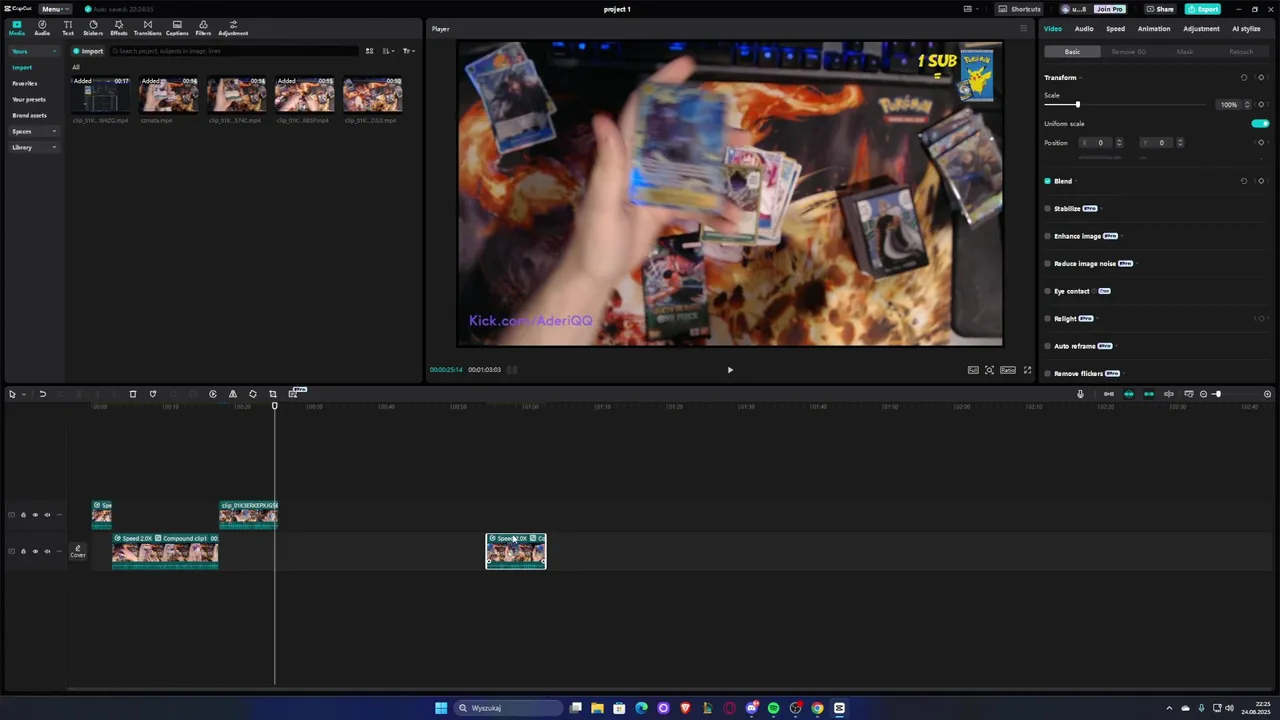Toggle the Uniform scale switch

click(x=1260, y=124)
